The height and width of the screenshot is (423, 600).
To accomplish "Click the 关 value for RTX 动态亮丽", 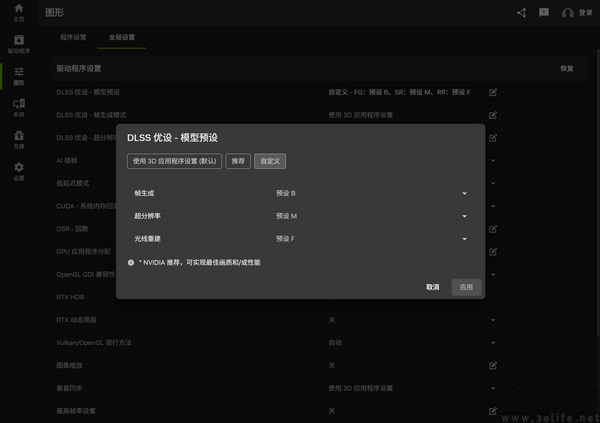I will (x=332, y=320).
